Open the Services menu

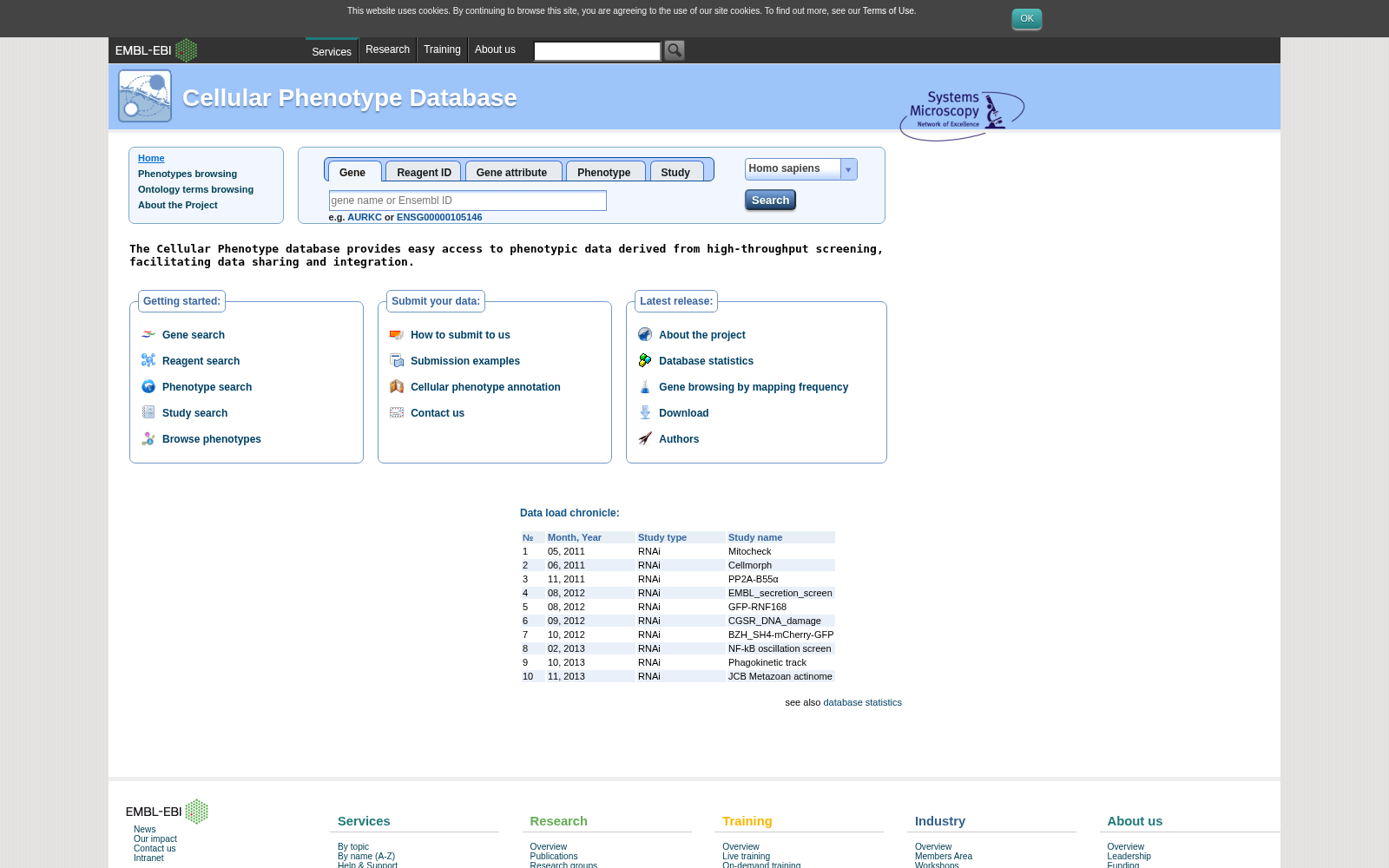[332, 51]
